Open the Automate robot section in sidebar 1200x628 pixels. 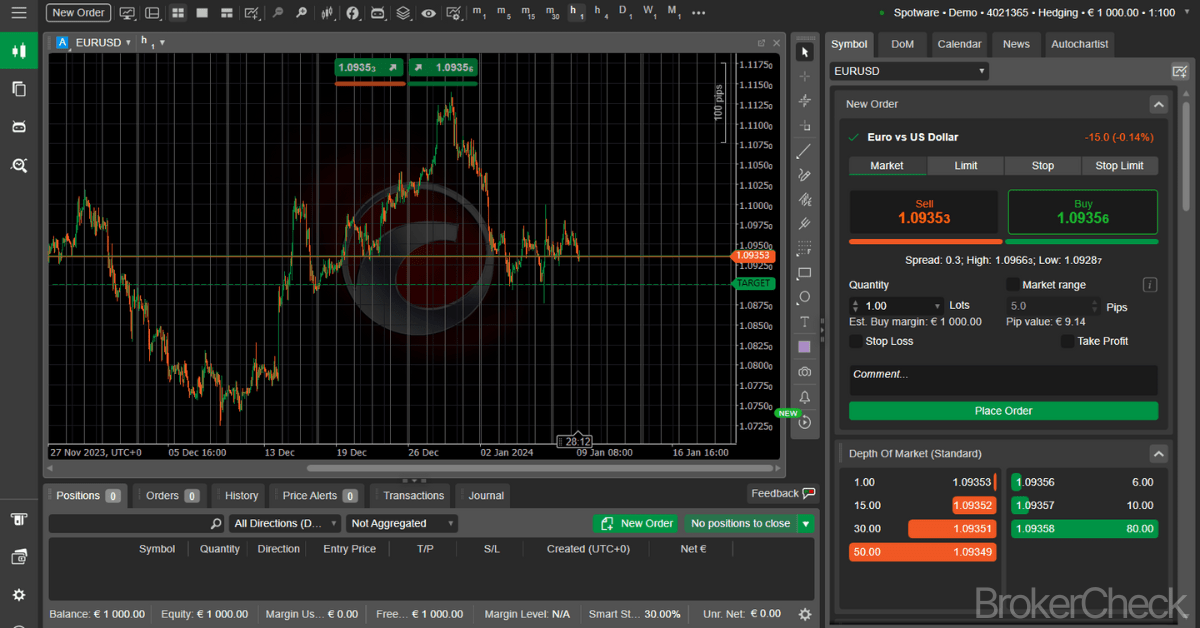[18, 126]
